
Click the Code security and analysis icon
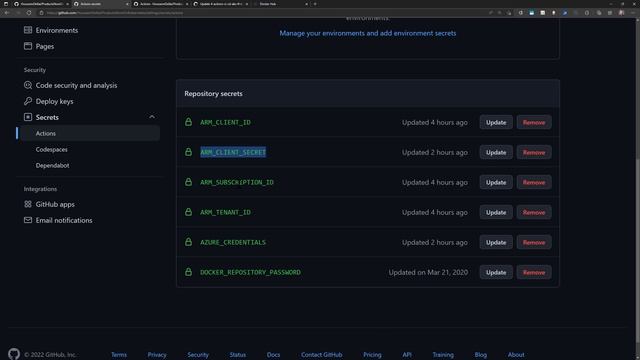[x=28, y=85]
